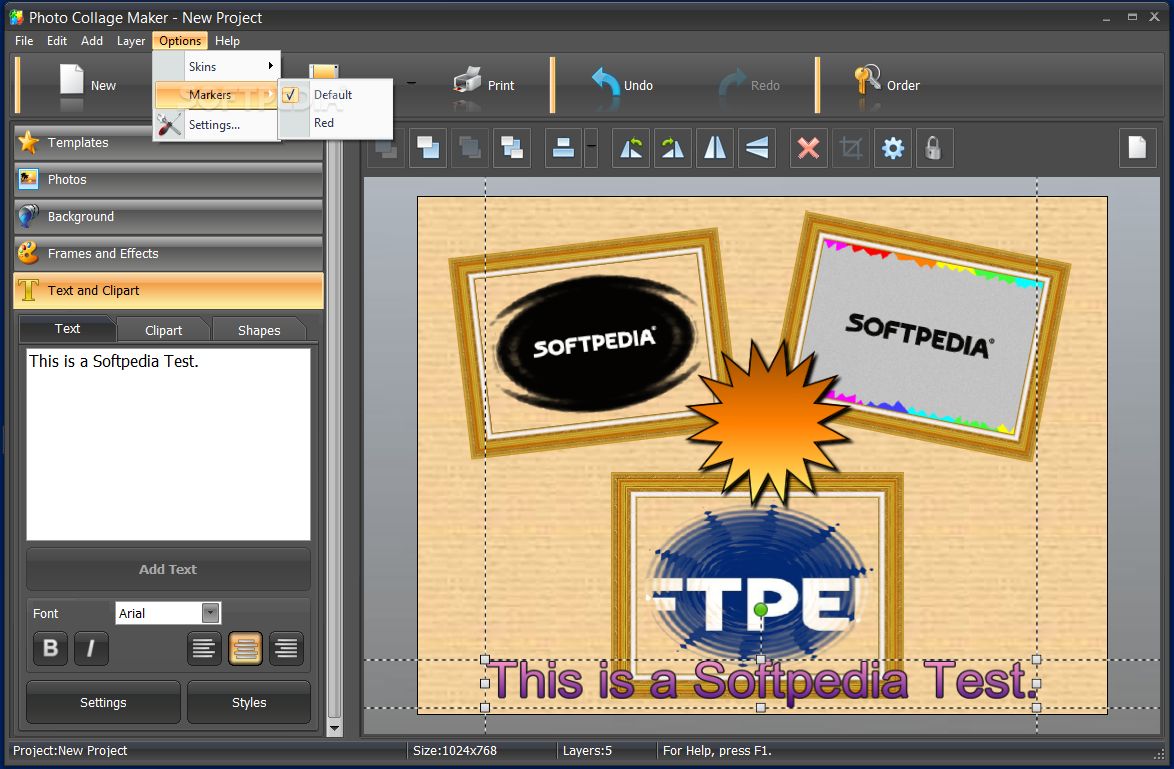Expand the Skins submenu
1174x769 pixels.
click(217, 67)
